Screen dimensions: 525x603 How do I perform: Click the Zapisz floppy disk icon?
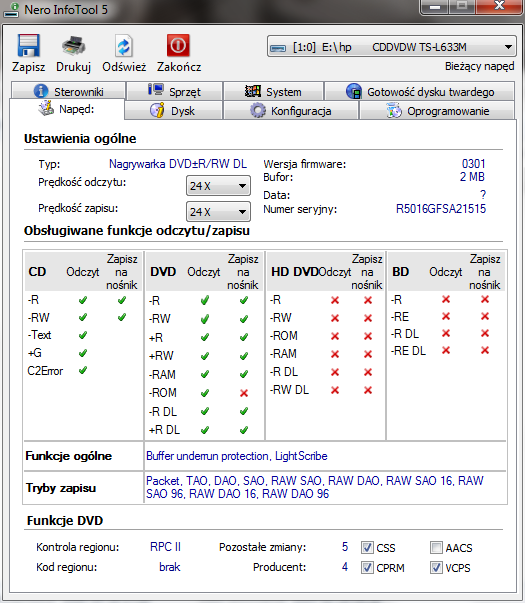28,46
